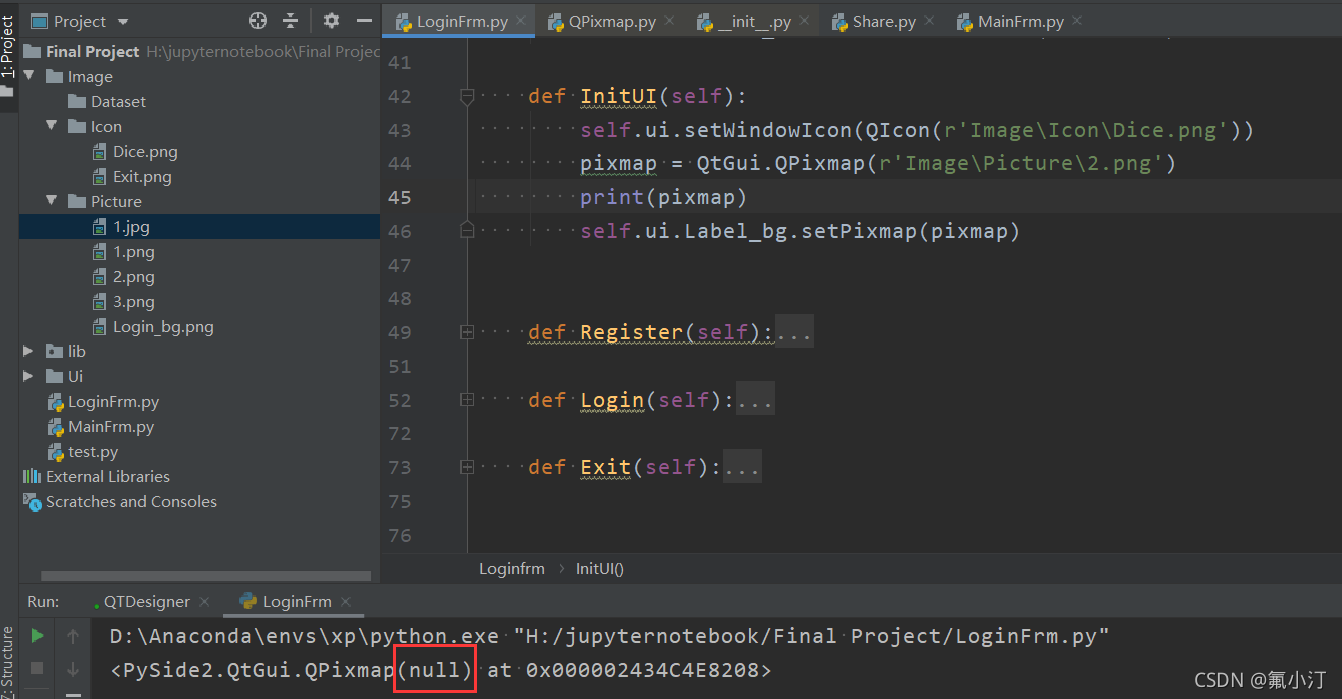This screenshot has width=1342, height=699.
Task: Expand the Ui folder
Action: click(x=29, y=377)
